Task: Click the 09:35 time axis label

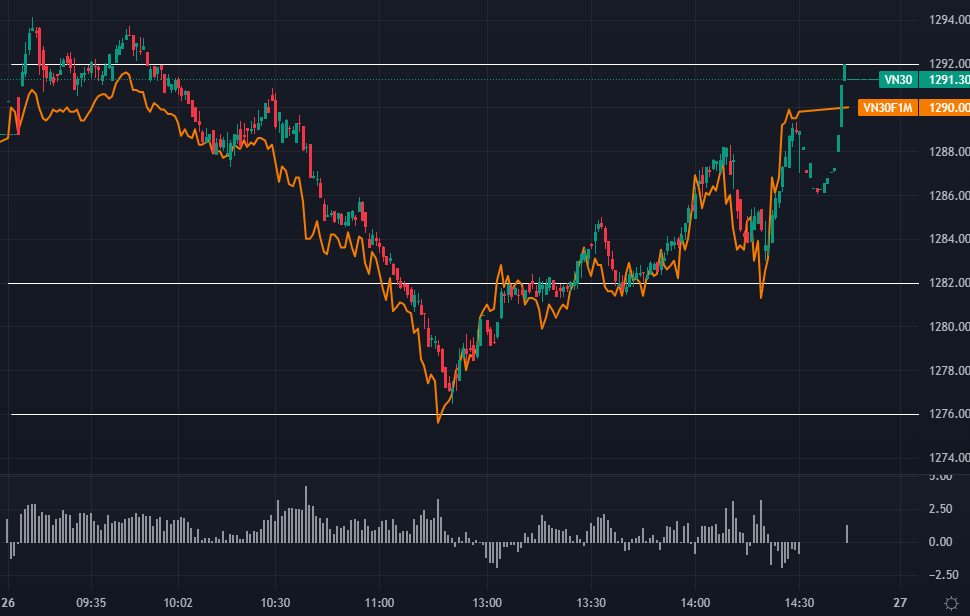Action: 91,602
